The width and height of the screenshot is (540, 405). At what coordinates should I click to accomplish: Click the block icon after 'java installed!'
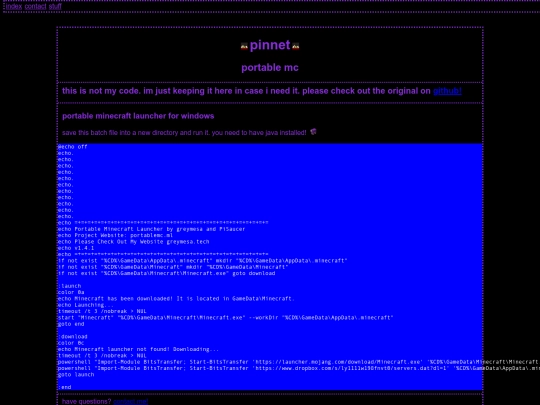(313, 132)
